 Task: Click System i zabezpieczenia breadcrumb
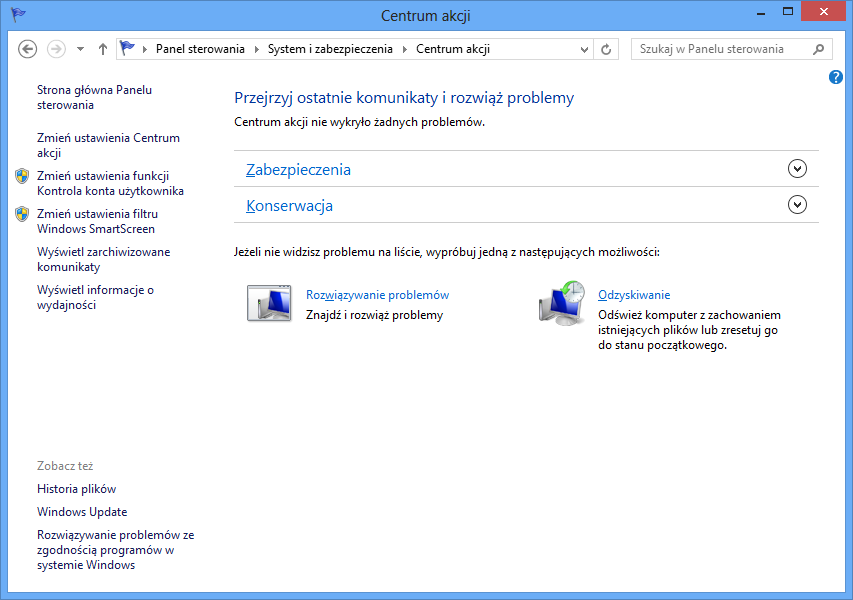click(330, 49)
